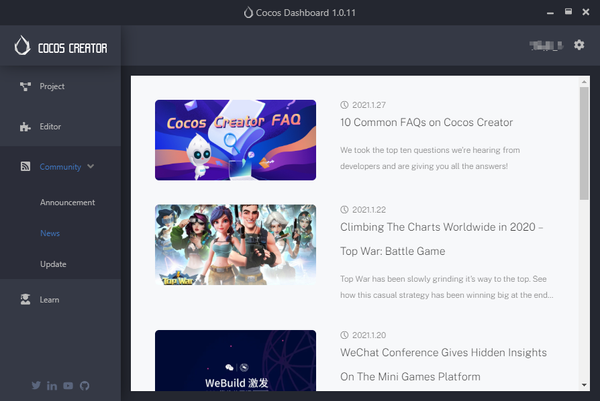Viewport: 600px width, 401px height.
Task: Click clock icon beside date 2021.1.20
Action: [344, 335]
